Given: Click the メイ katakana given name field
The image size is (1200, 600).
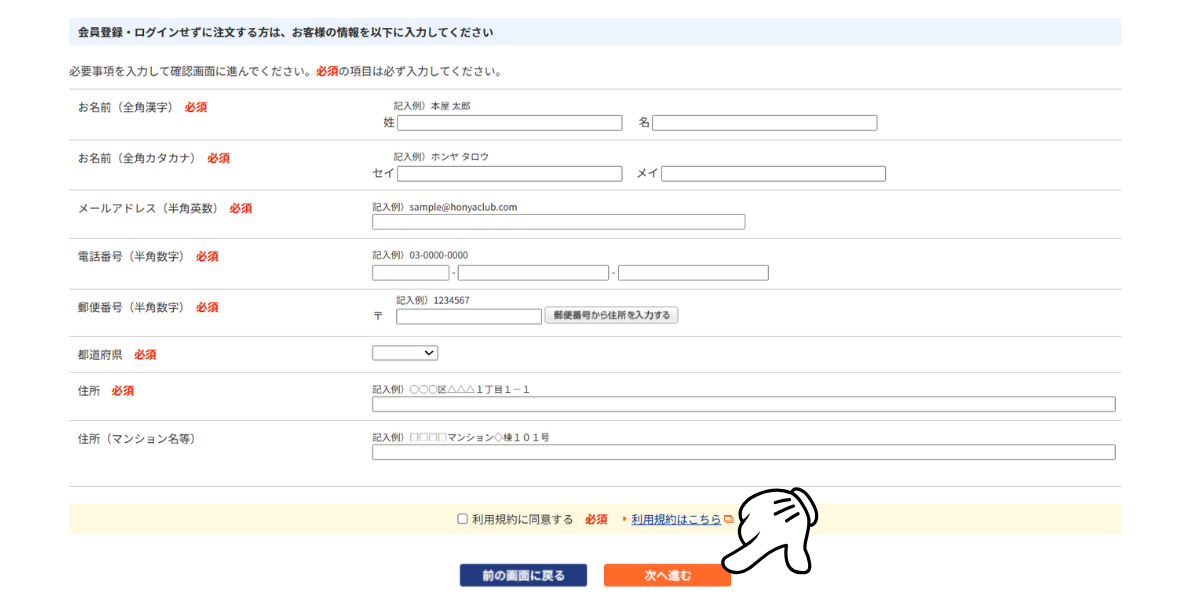Looking at the screenshot, I should (x=773, y=173).
